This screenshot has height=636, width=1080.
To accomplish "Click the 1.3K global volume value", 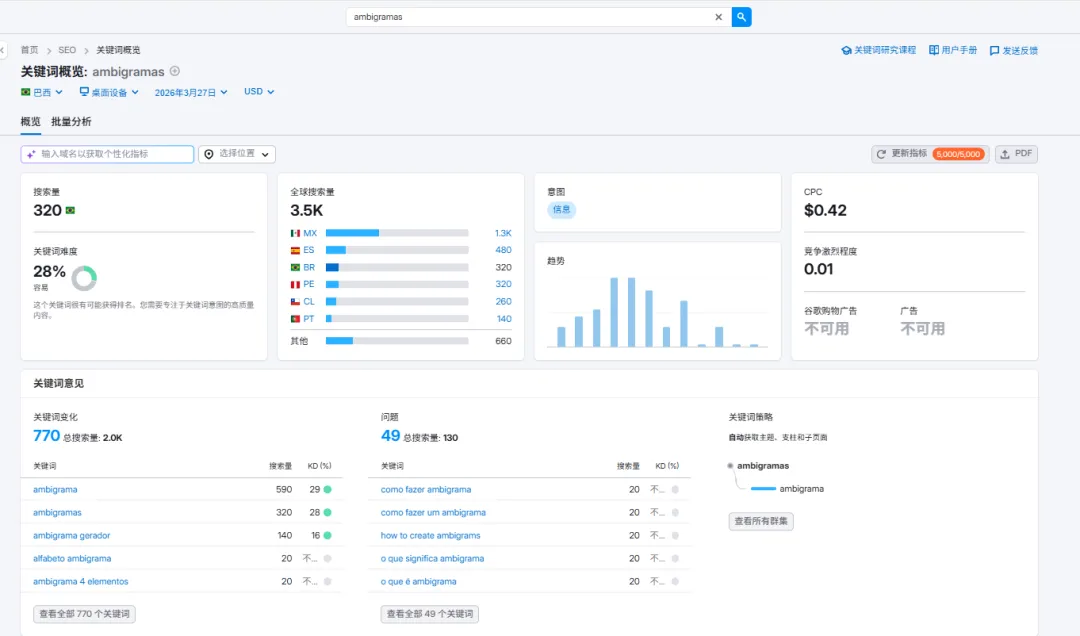I will click(x=503, y=233).
